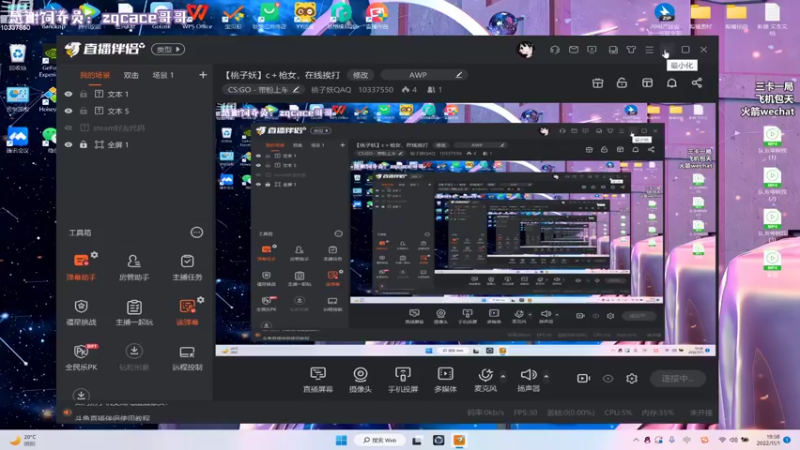Add a 多媒体 media source
This screenshot has width=800, height=450.
coord(445,380)
